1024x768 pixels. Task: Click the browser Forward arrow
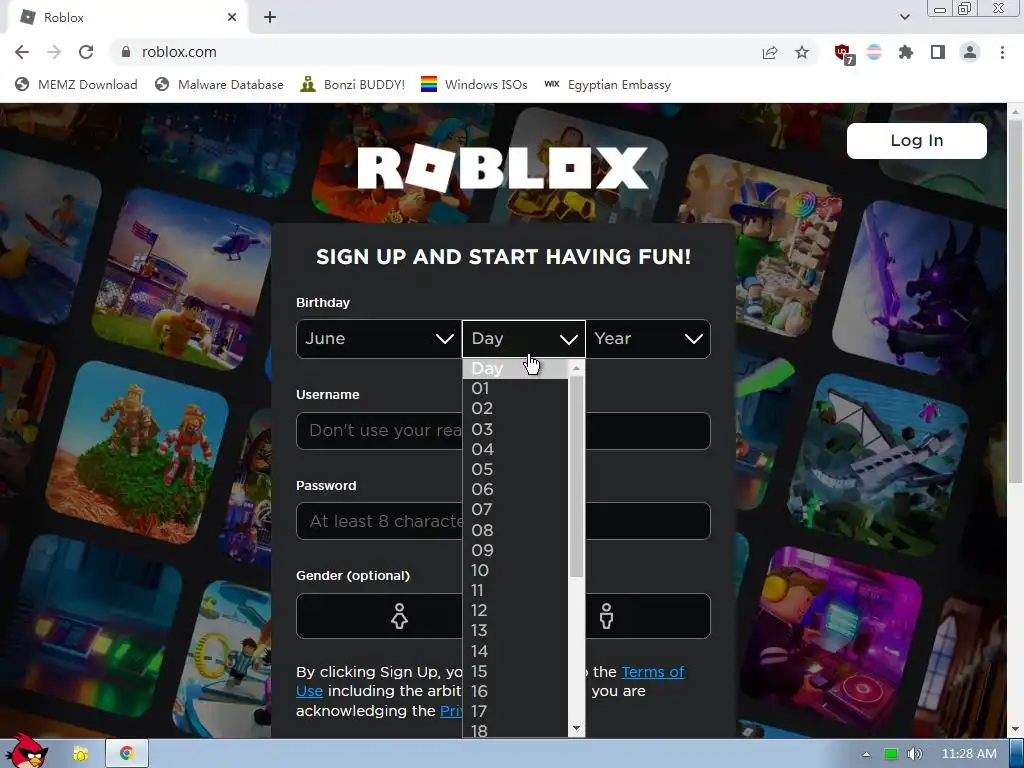point(54,52)
